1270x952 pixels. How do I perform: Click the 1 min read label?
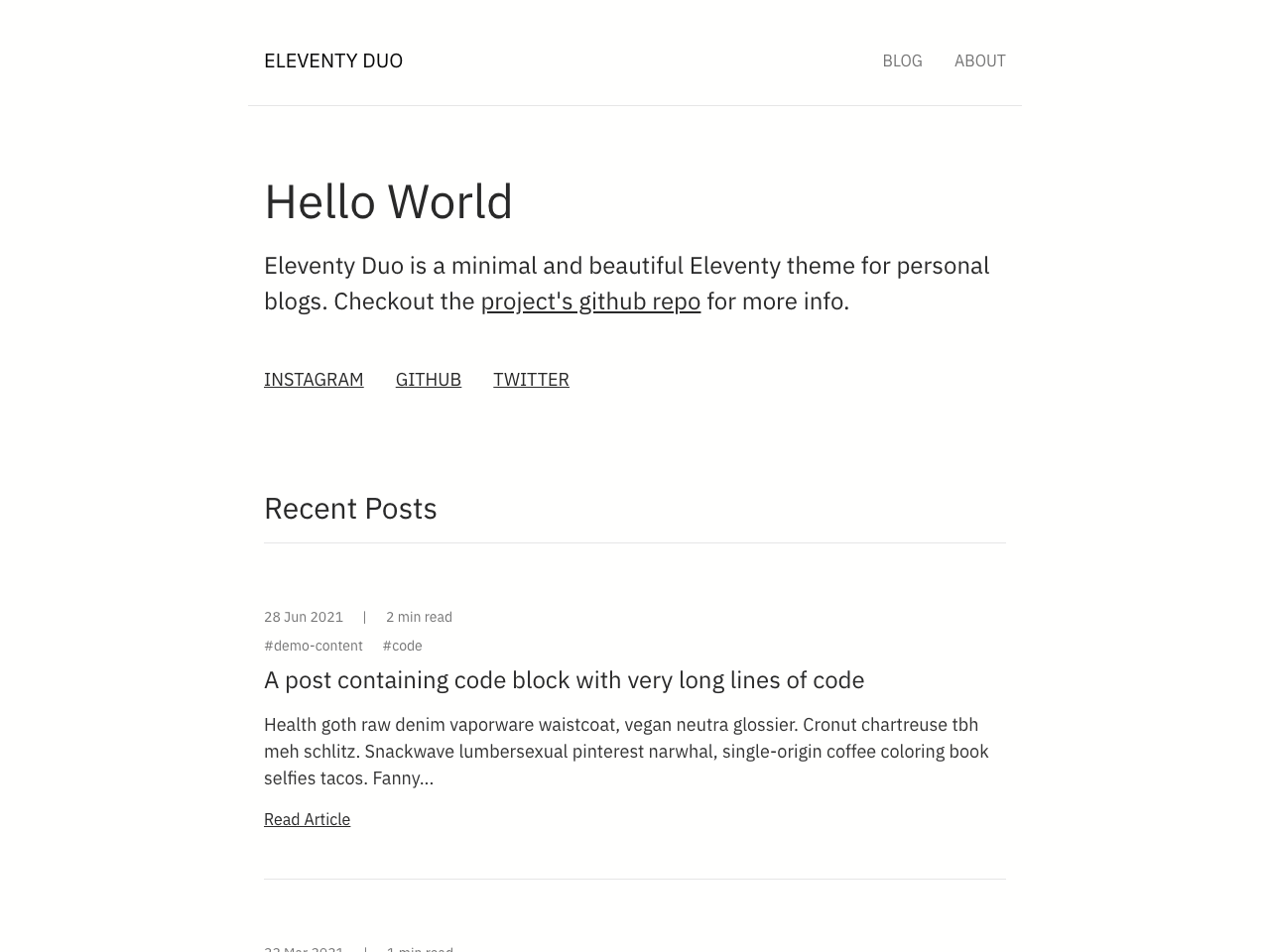pyautogui.click(x=419, y=948)
